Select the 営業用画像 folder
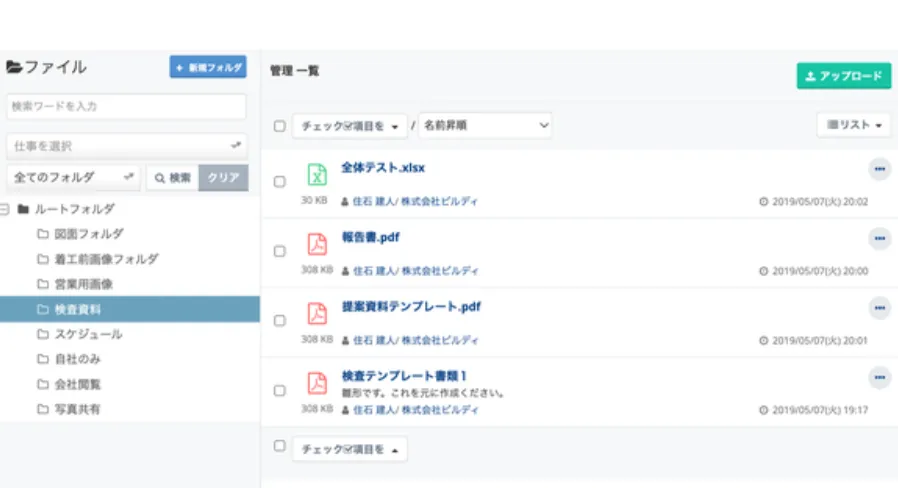898x488 pixels. pyautogui.click(x=84, y=284)
